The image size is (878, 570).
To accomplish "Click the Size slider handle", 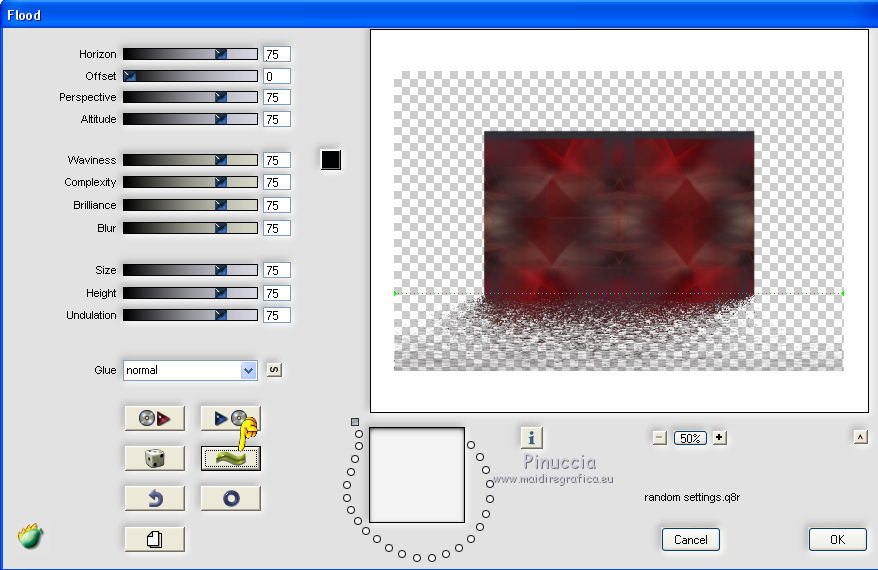I will [221, 270].
